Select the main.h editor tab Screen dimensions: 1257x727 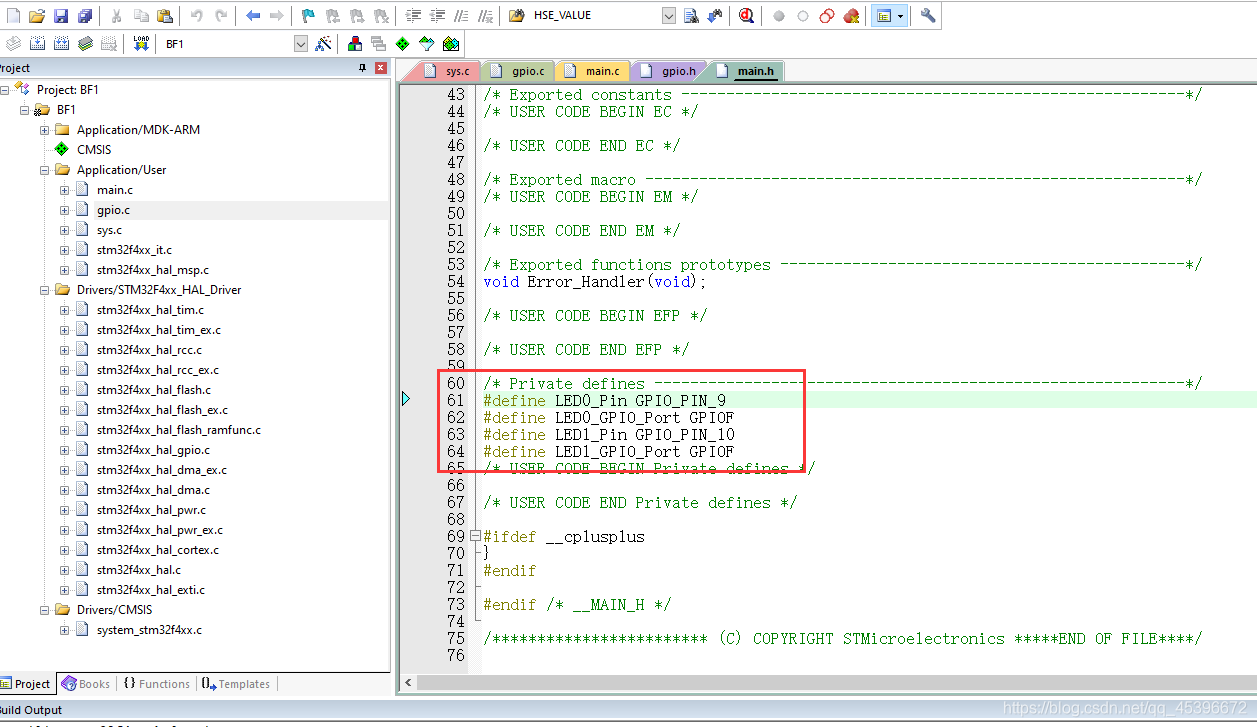pyautogui.click(x=746, y=71)
